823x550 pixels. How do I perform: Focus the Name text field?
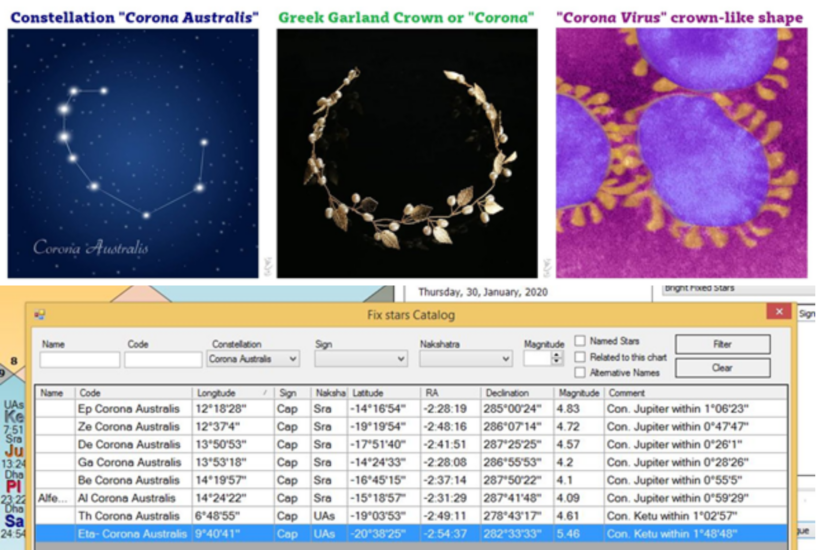coord(79,359)
